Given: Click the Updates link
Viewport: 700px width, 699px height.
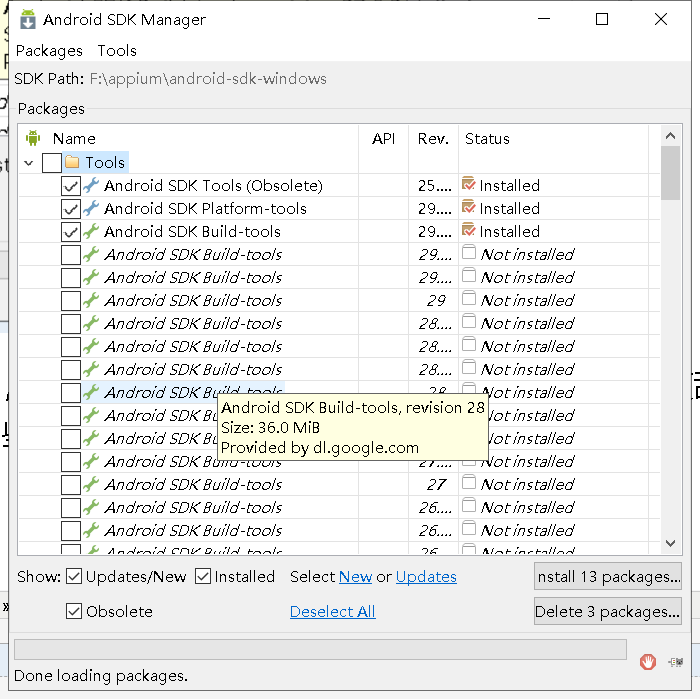Looking at the screenshot, I should [426, 577].
